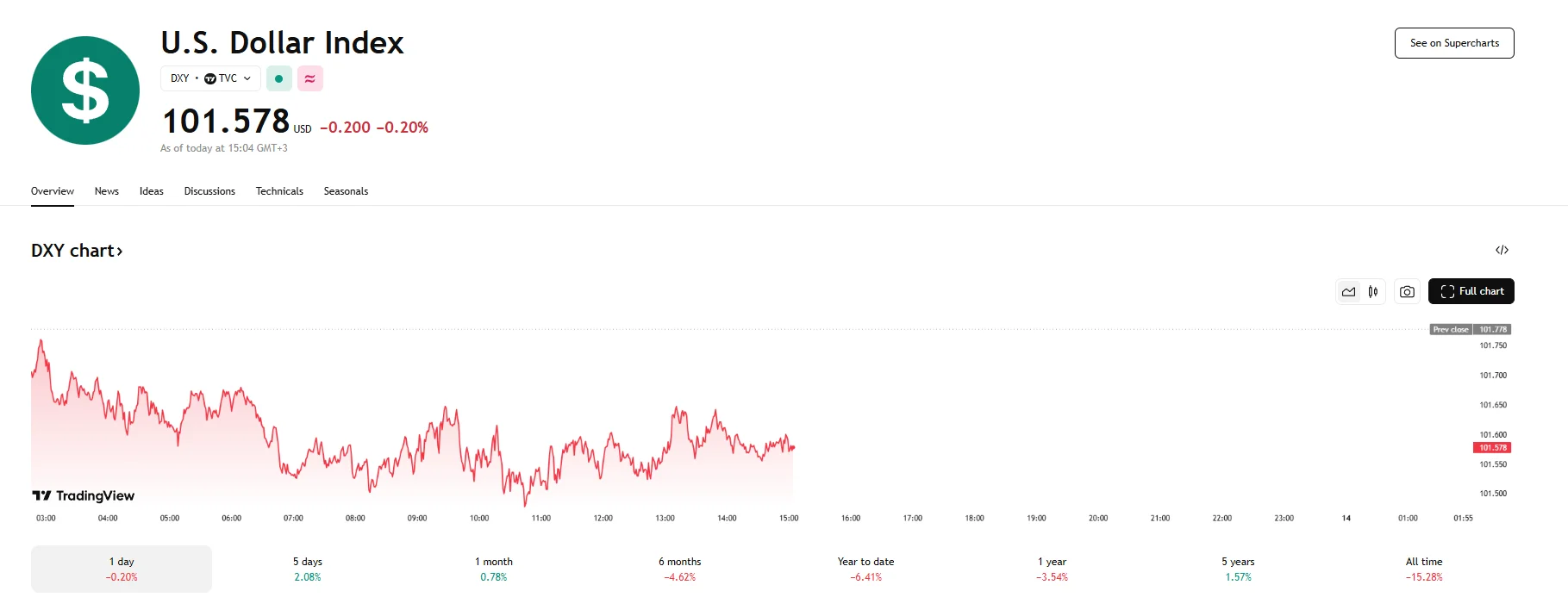Expand the DXY chart heading arrow
The image size is (1568, 616).
tap(120, 252)
